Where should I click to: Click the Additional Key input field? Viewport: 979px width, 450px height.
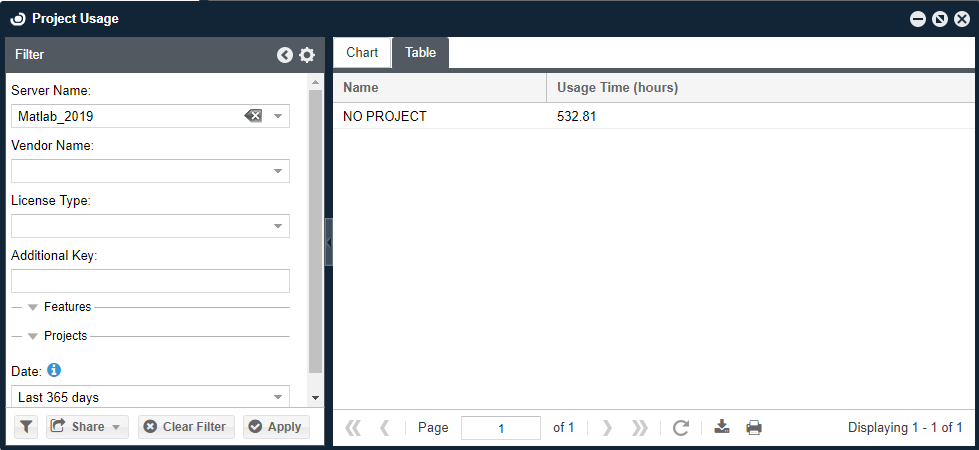pyautogui.click(x=150, y=281)
